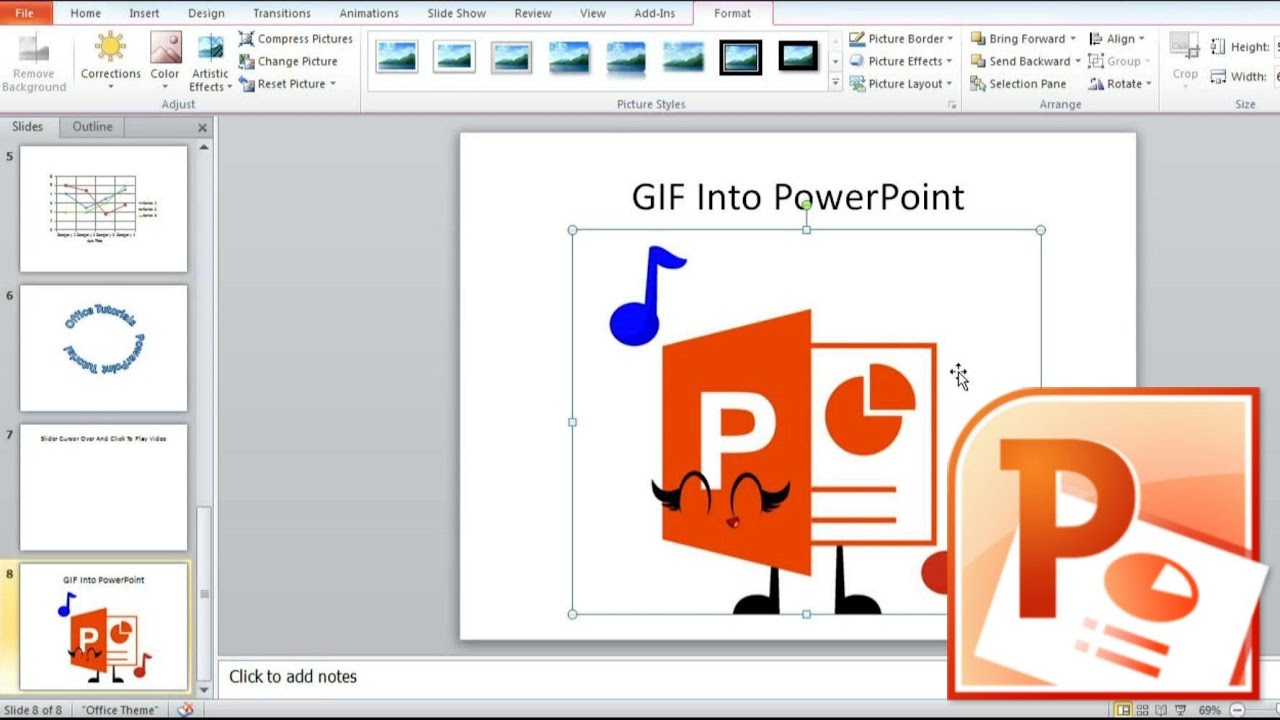This screenshot has height=720, width=1280.
Task: Switch to Slide Sorter view
Action: [x=1142, y=710]
